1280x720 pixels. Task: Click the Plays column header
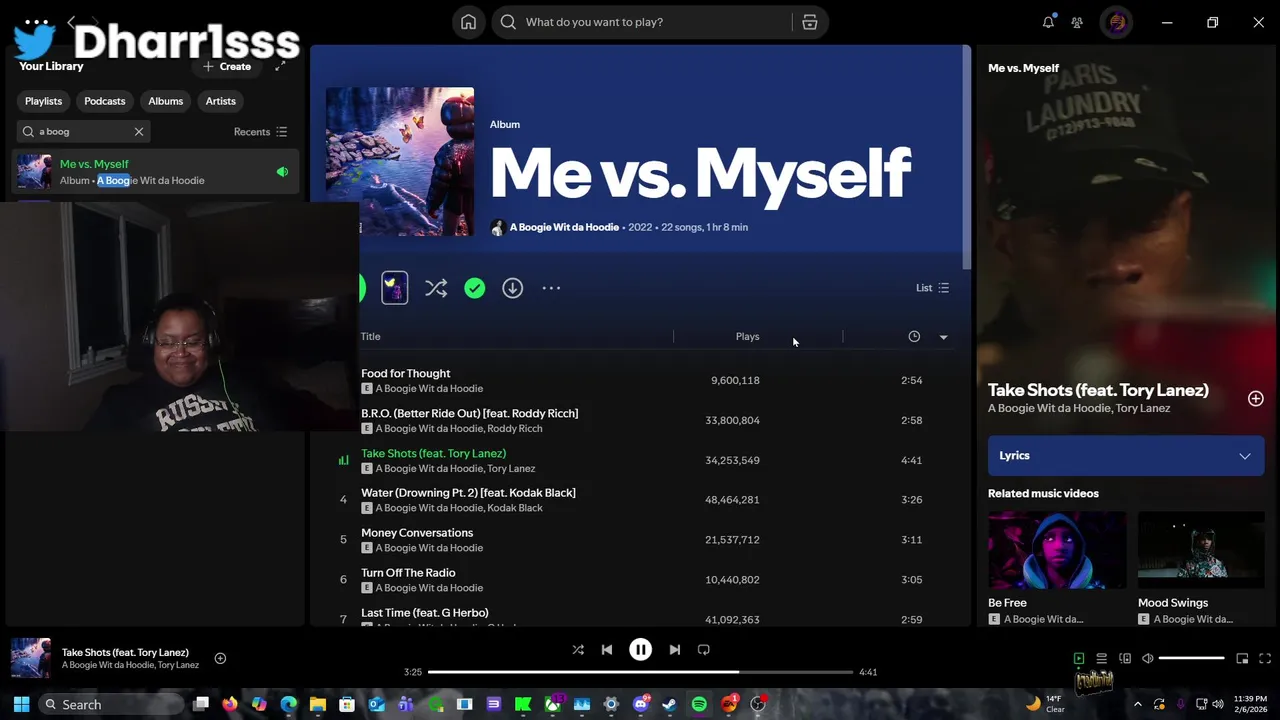(x=747, y=337)
